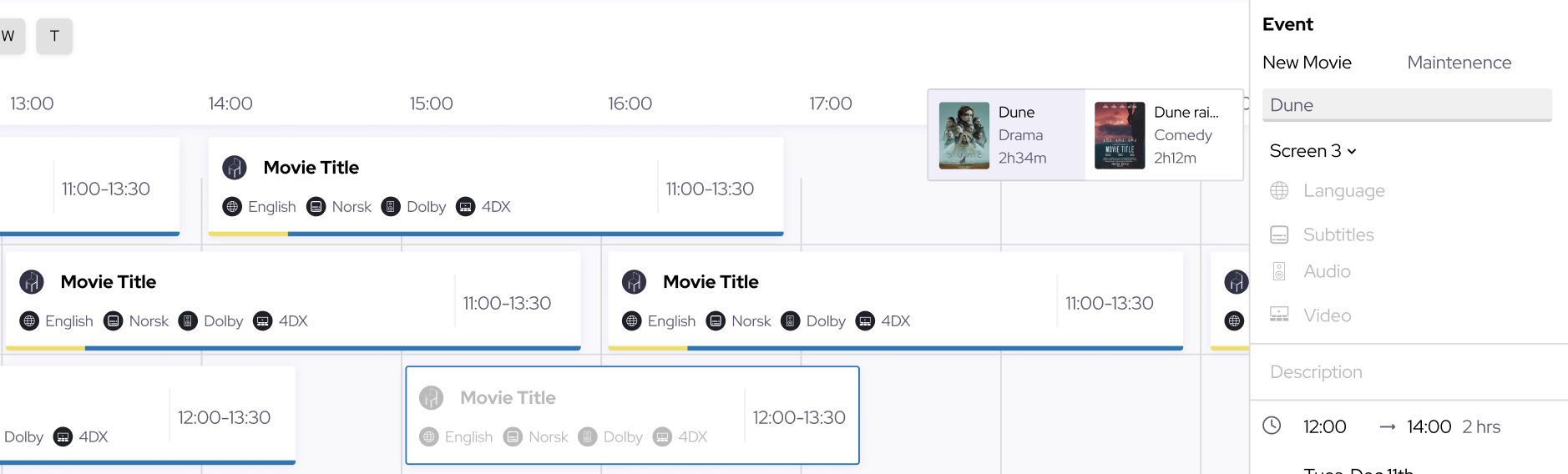Click the 4DX screen icon on the faded Movie Title card
The image size is (1568, 474).
pyautogui.click(x=662, y=436)
